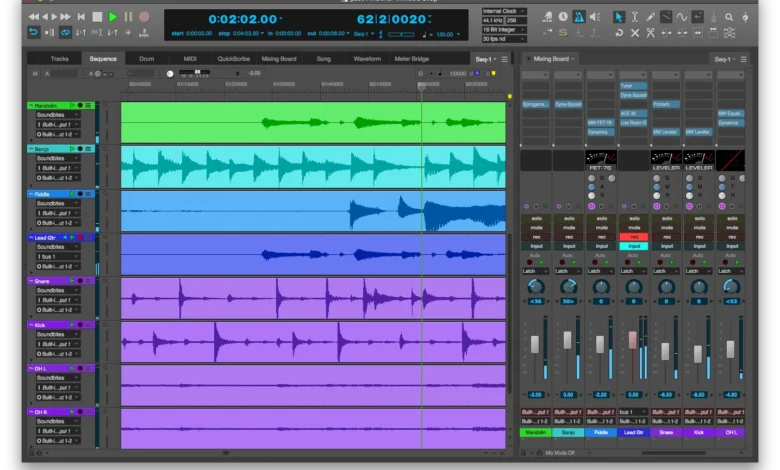Open the Tuner insert on Lead Gtr channel
The height and width of the screenshot is (470, 780).
tap(633, 86)
